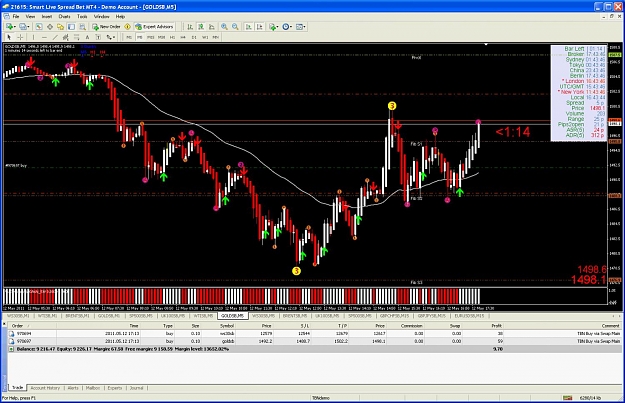Select order 970697 row
Screen dimensions: 625x403
coord(315,341)
